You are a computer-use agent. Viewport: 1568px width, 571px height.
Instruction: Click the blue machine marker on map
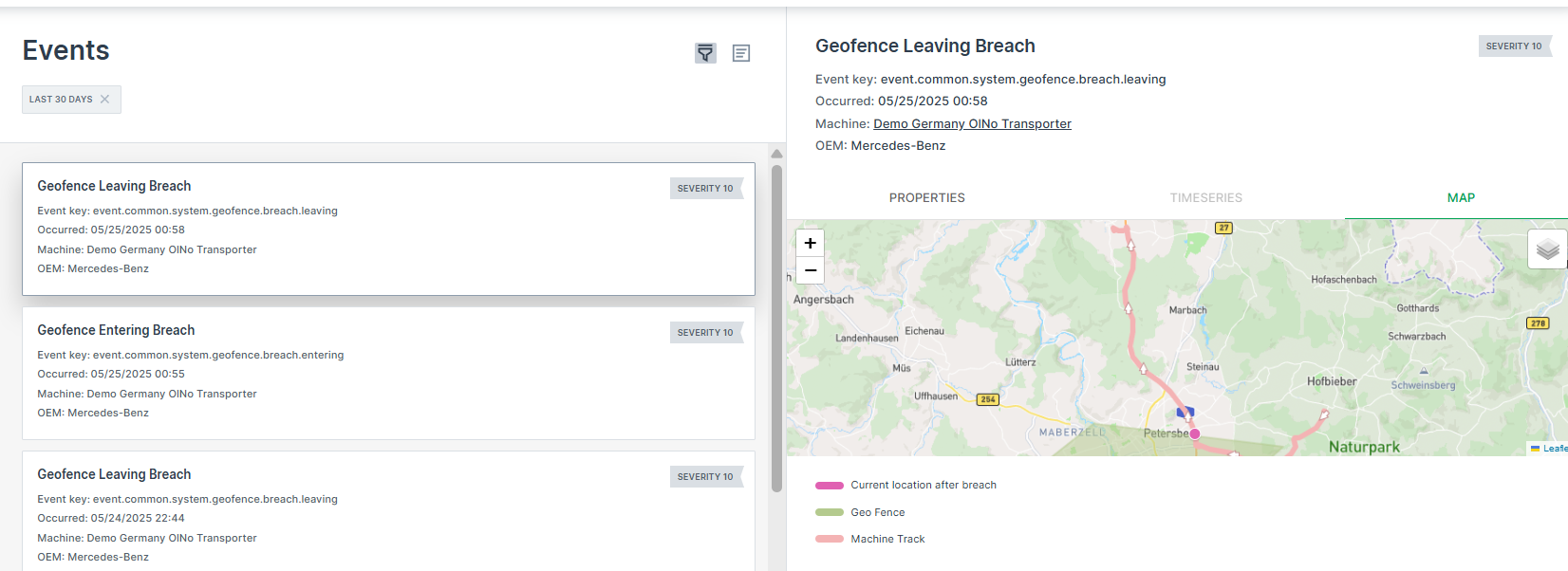coord(1185,413)
